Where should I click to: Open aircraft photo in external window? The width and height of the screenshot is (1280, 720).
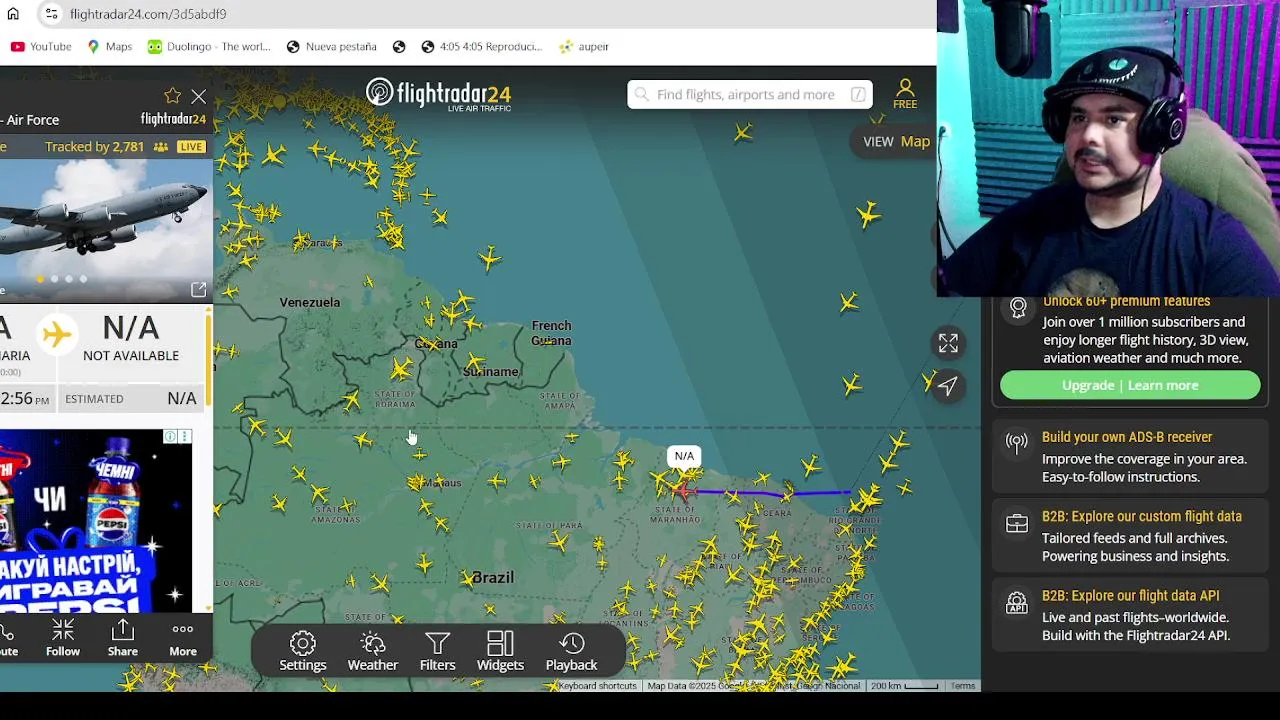coord(198,289)
